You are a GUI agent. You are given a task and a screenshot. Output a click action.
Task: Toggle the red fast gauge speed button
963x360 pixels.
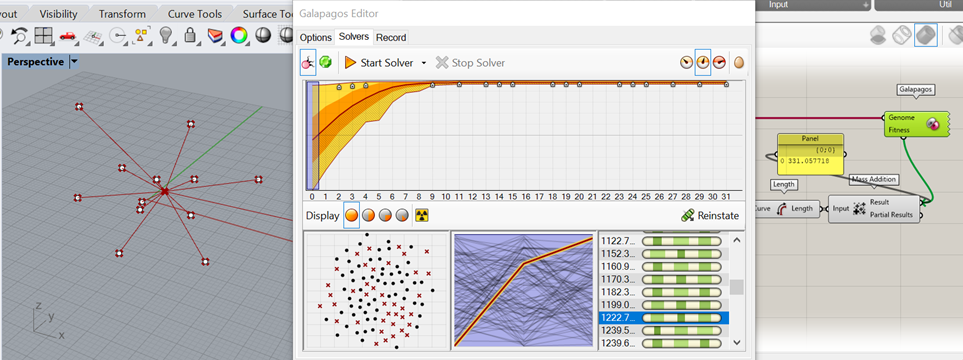click(x=719, y=63)
